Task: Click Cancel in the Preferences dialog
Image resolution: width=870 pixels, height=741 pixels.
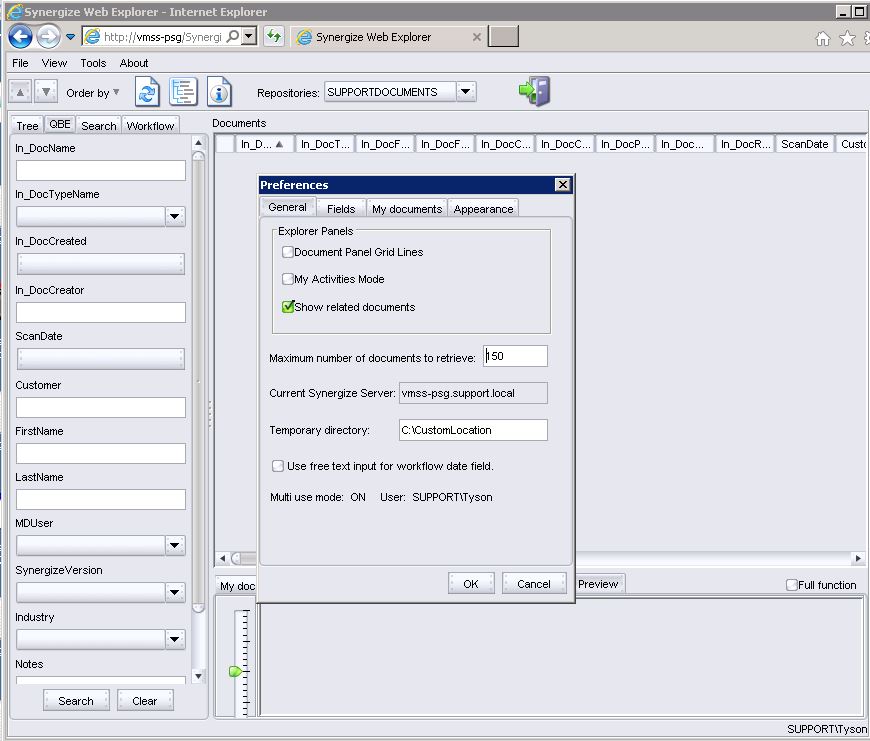Action: (x=534, y=583)
